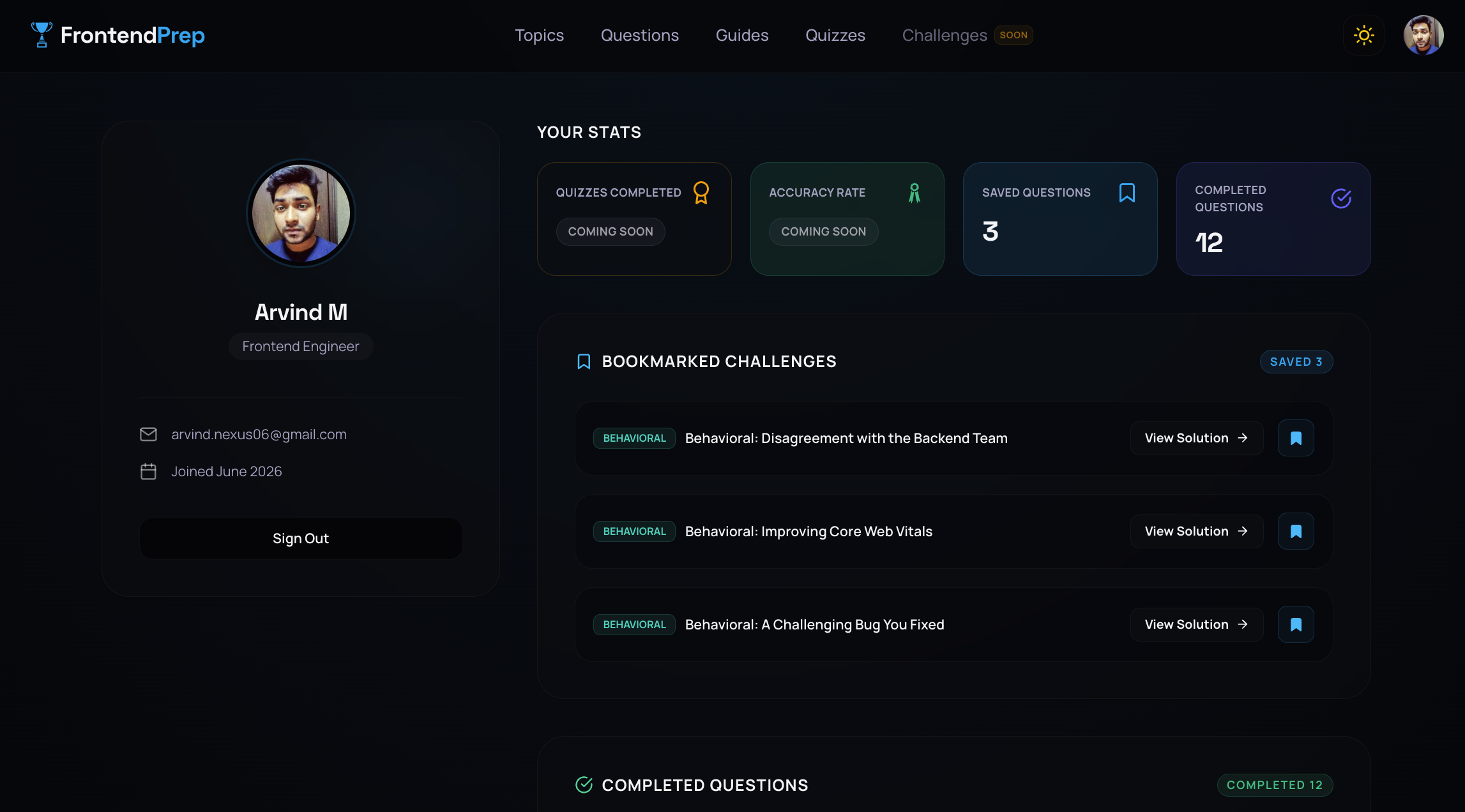1465x812 pixels.
Task: Navigate to Quizzes
Action: [835, 35]
